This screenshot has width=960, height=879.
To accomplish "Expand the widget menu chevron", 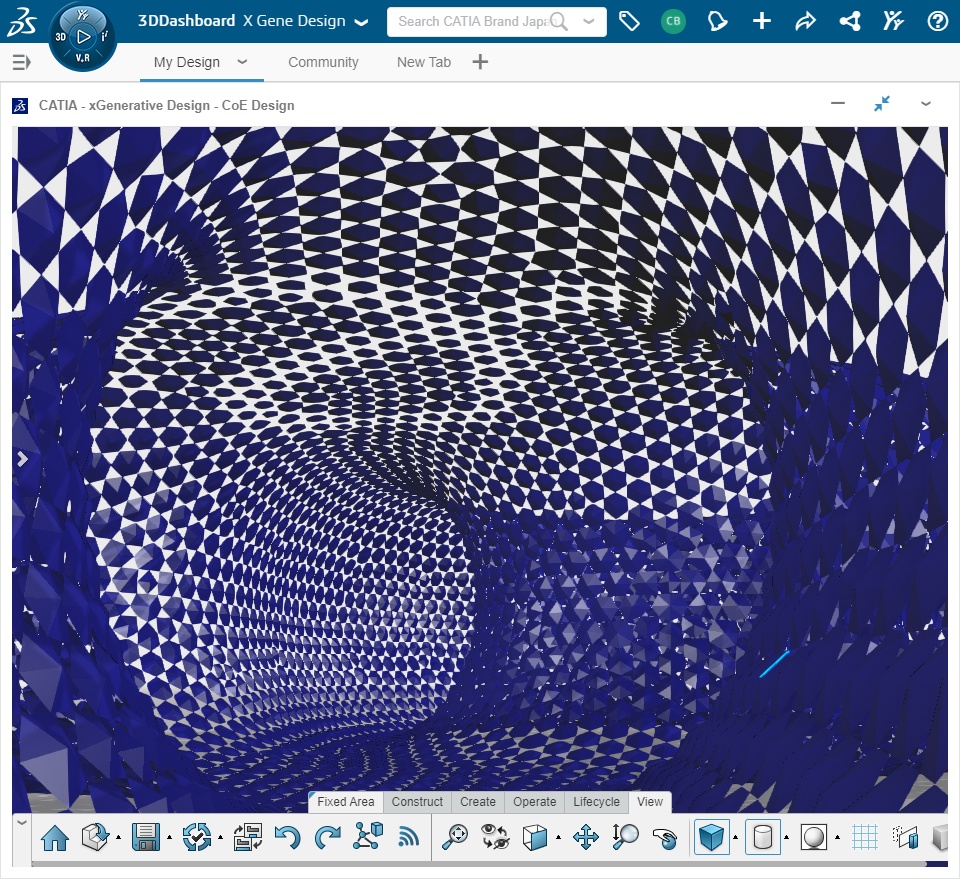I will (x=925, y=104).
